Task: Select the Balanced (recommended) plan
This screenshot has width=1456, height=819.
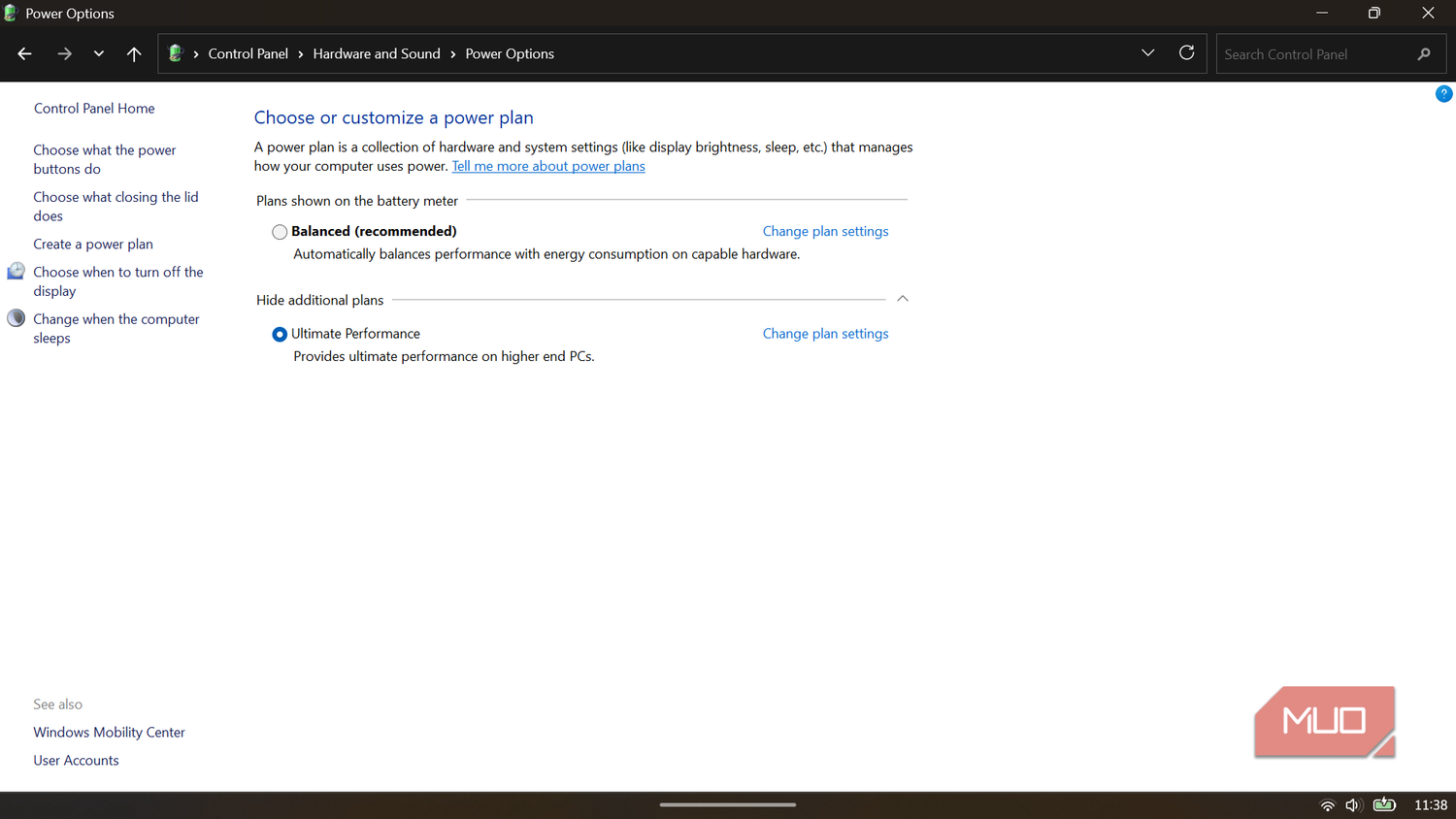Action: 280,232
